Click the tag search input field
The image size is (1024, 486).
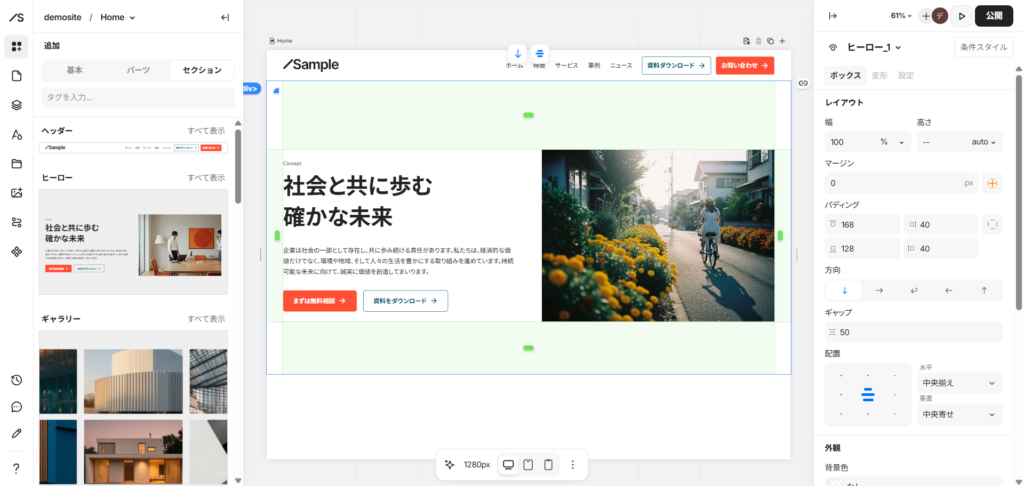pyautogui.click(x=138, y=98)
